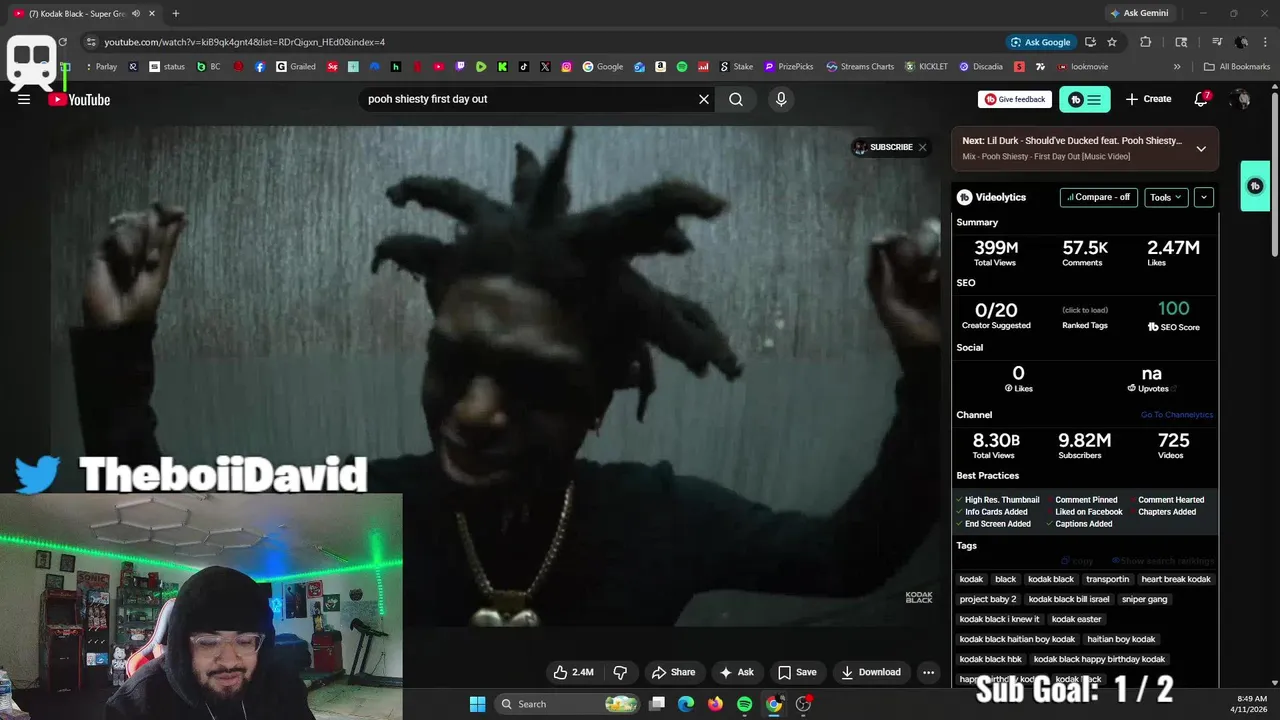This screenshot has height=720, width=1280.
Task: Open Ask Gemini in title bar
Action: point(1138,13)
